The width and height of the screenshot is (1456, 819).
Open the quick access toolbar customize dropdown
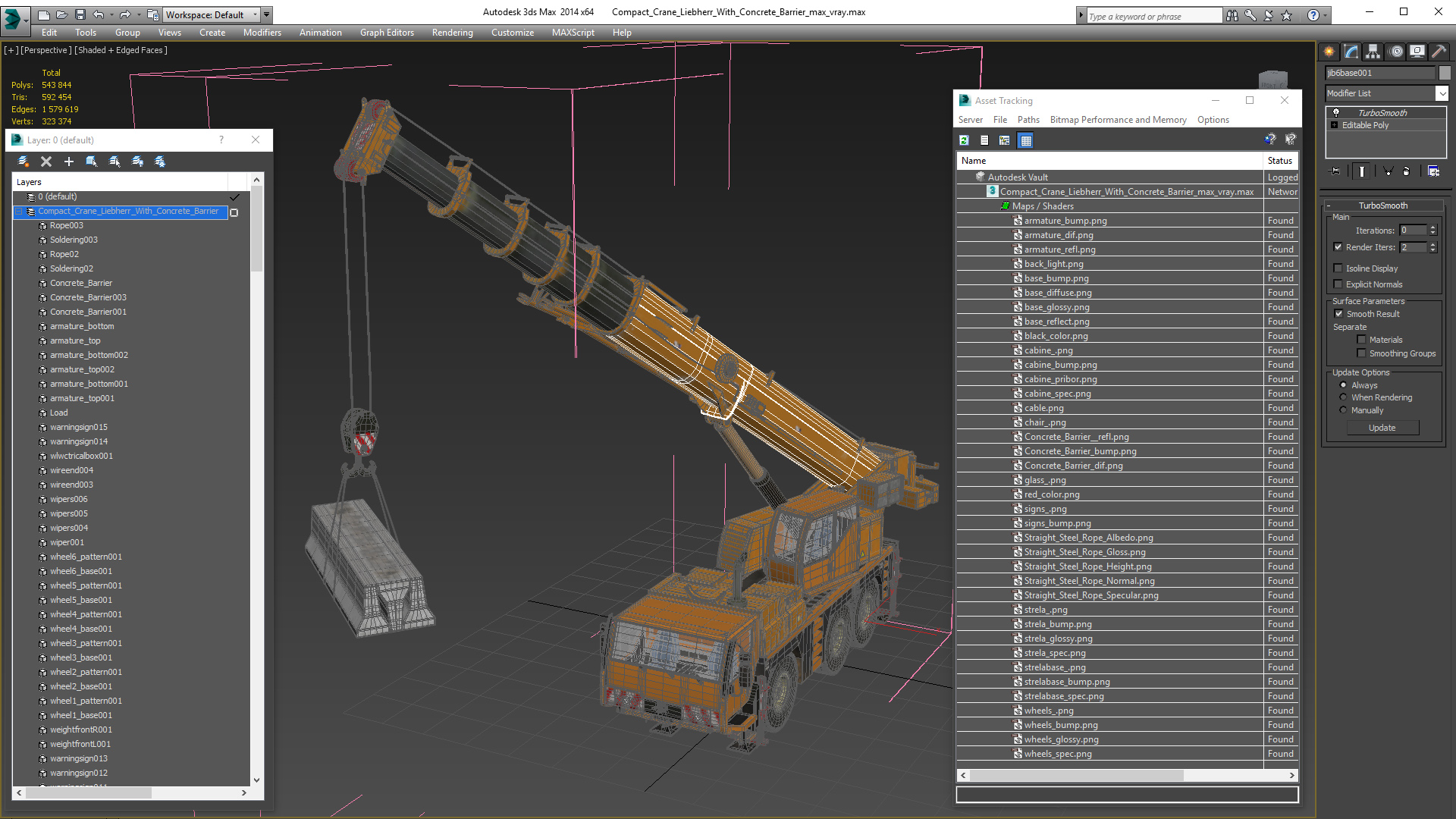pos(267,14)
